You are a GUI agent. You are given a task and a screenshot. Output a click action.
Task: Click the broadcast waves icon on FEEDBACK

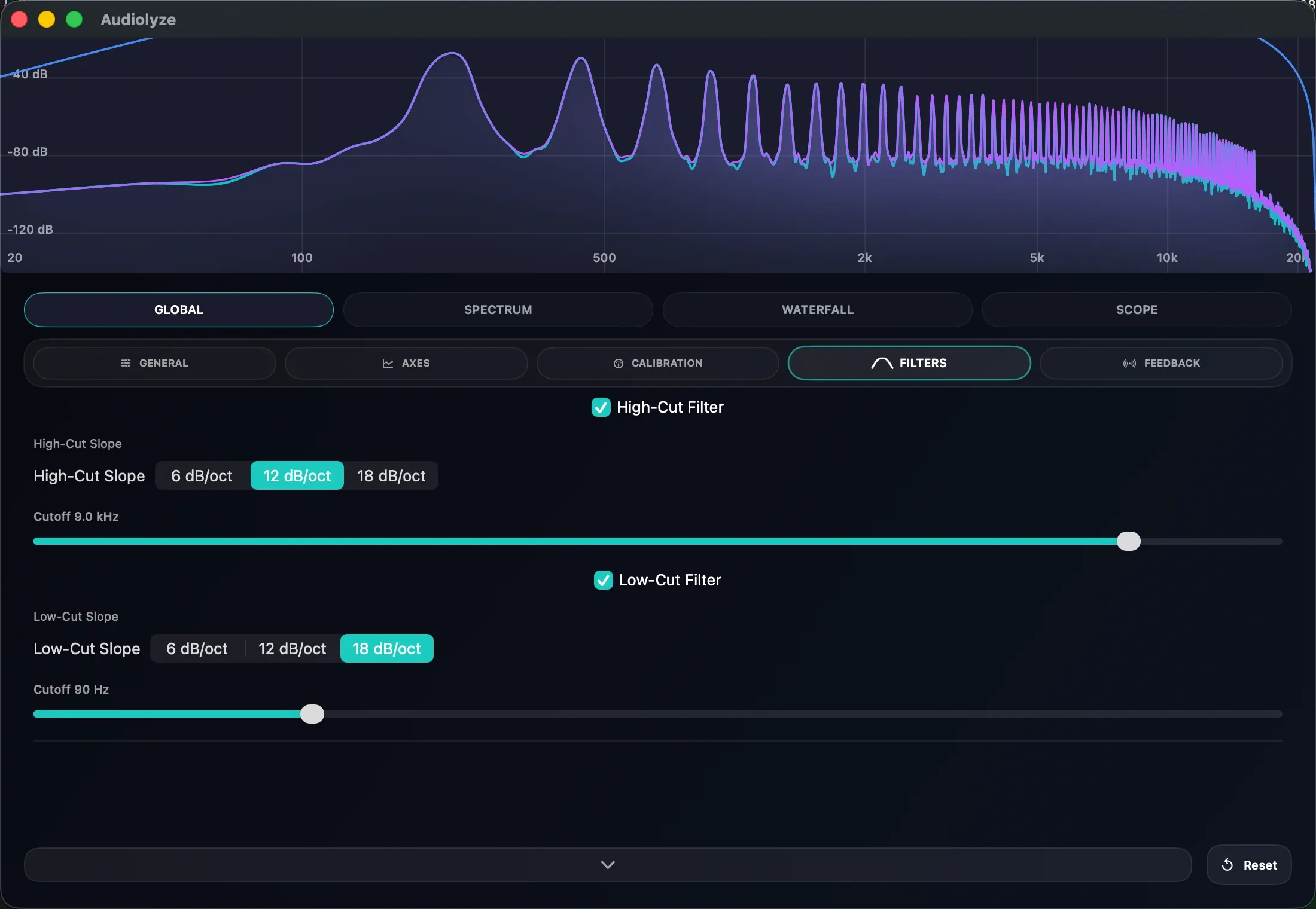pyautogui.click(x=1129, y=363)
